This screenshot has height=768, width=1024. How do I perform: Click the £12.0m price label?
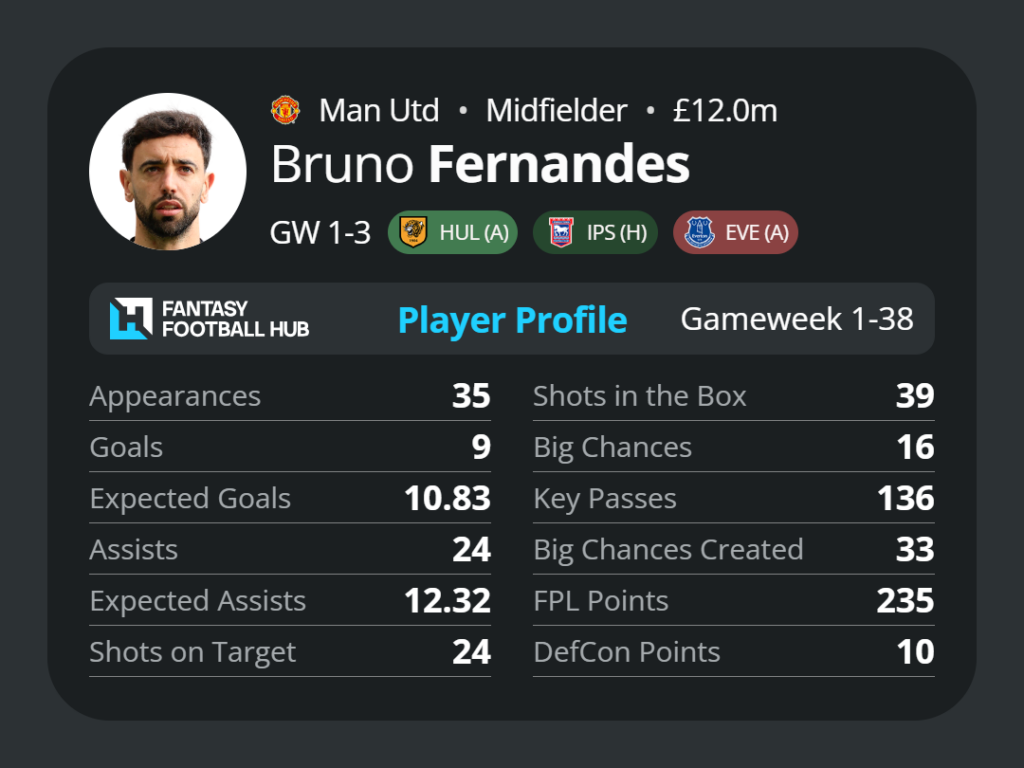tap(725, 110)
